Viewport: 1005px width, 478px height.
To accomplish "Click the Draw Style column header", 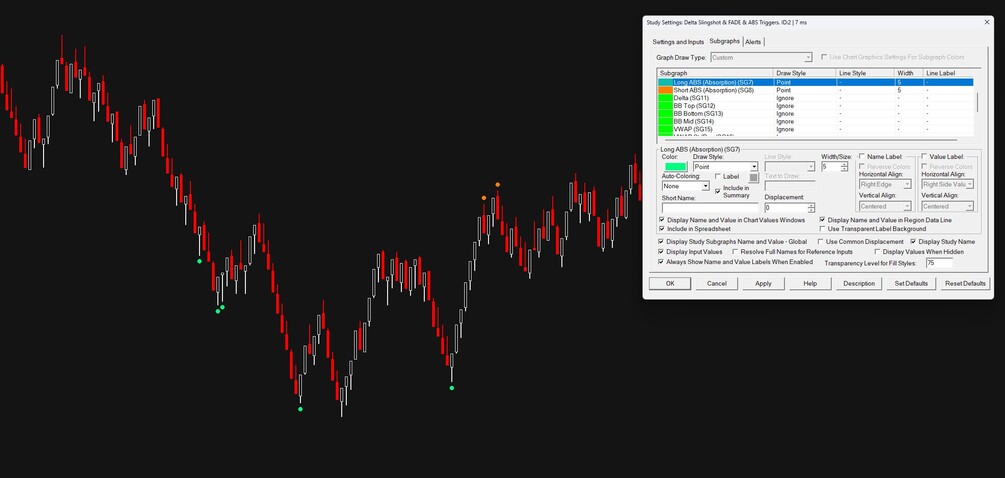I will tap(805, 73).
